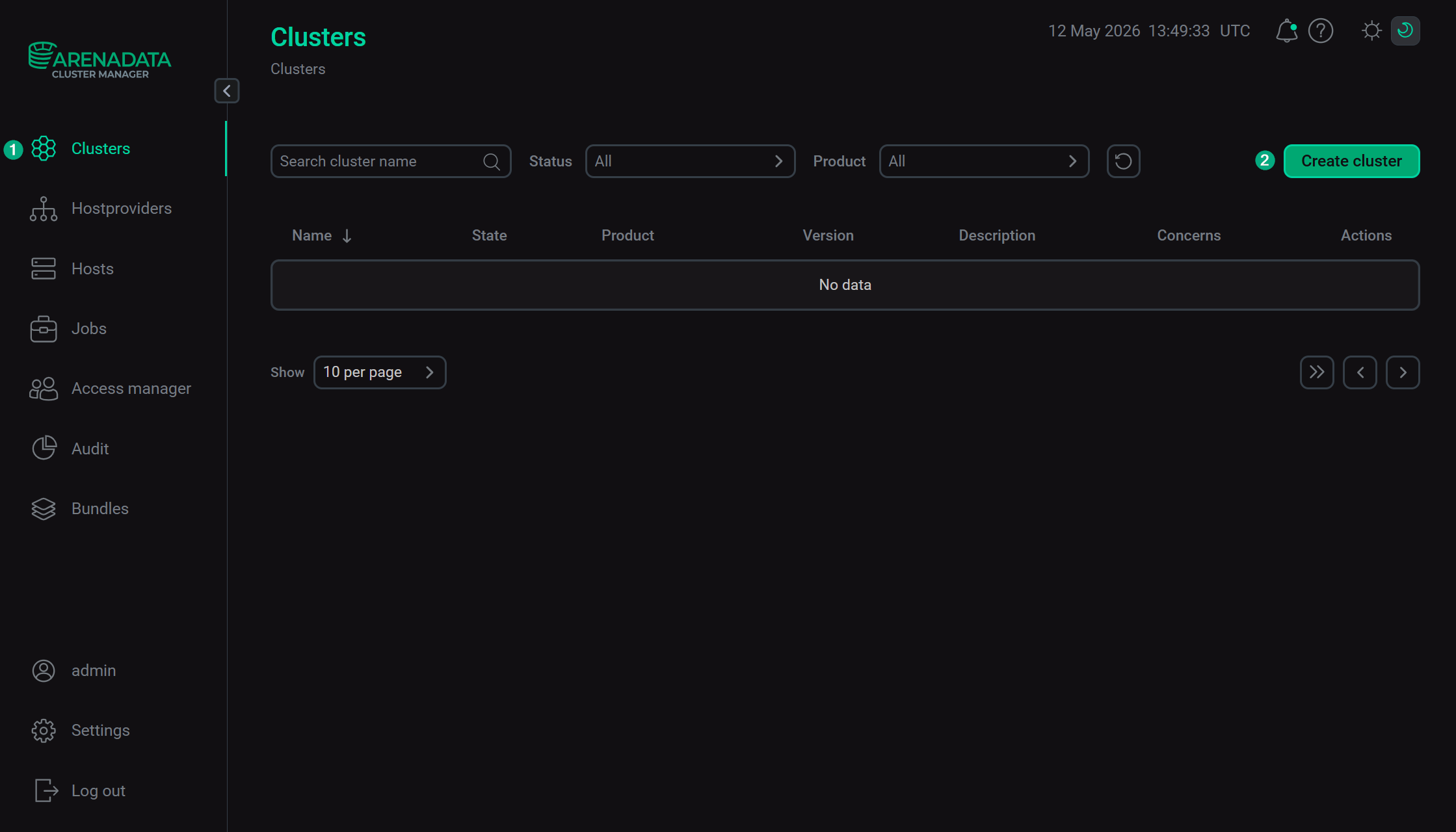The height and width of the screenshot is (832, 1456).
Task: Click the Bundles stacked layers icon
Action: click(44, 509)
